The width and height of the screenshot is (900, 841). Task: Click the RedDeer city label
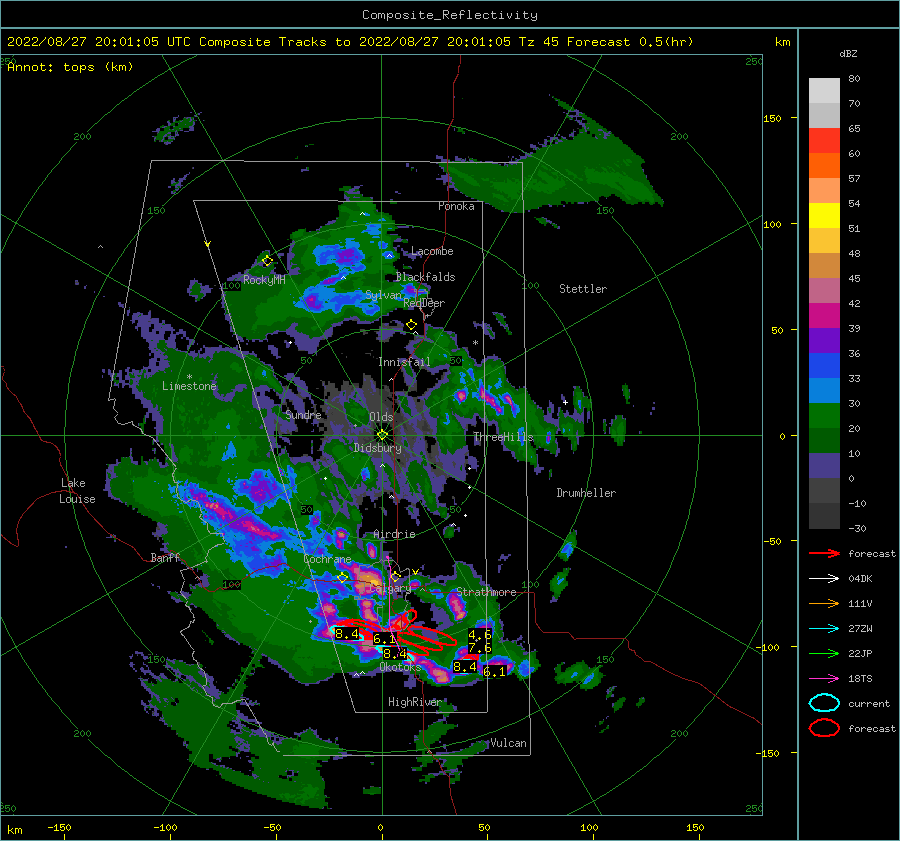coord(424,303)
